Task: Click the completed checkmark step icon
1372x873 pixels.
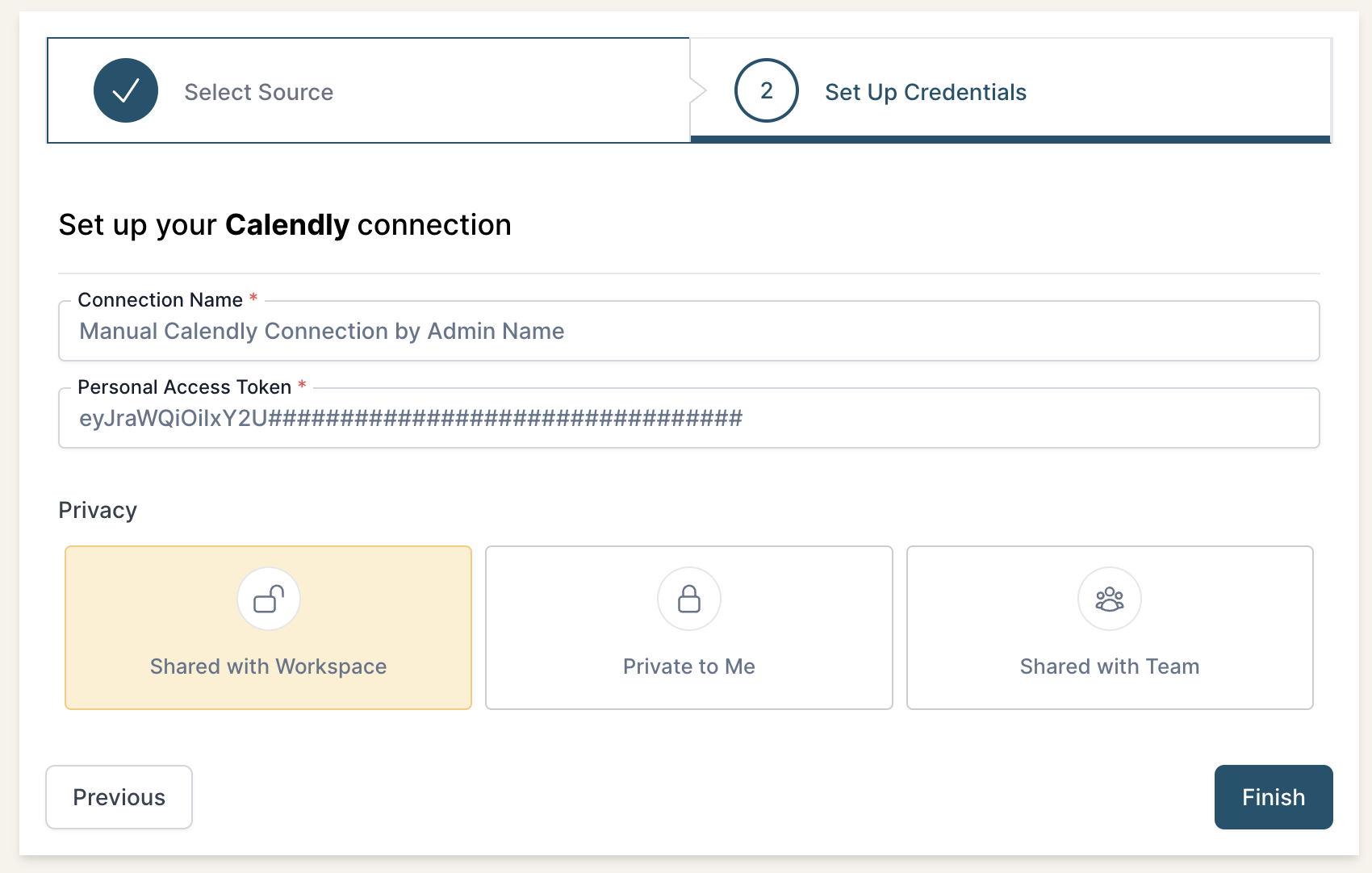Action: pyautogui.click(x=126, y=90)
